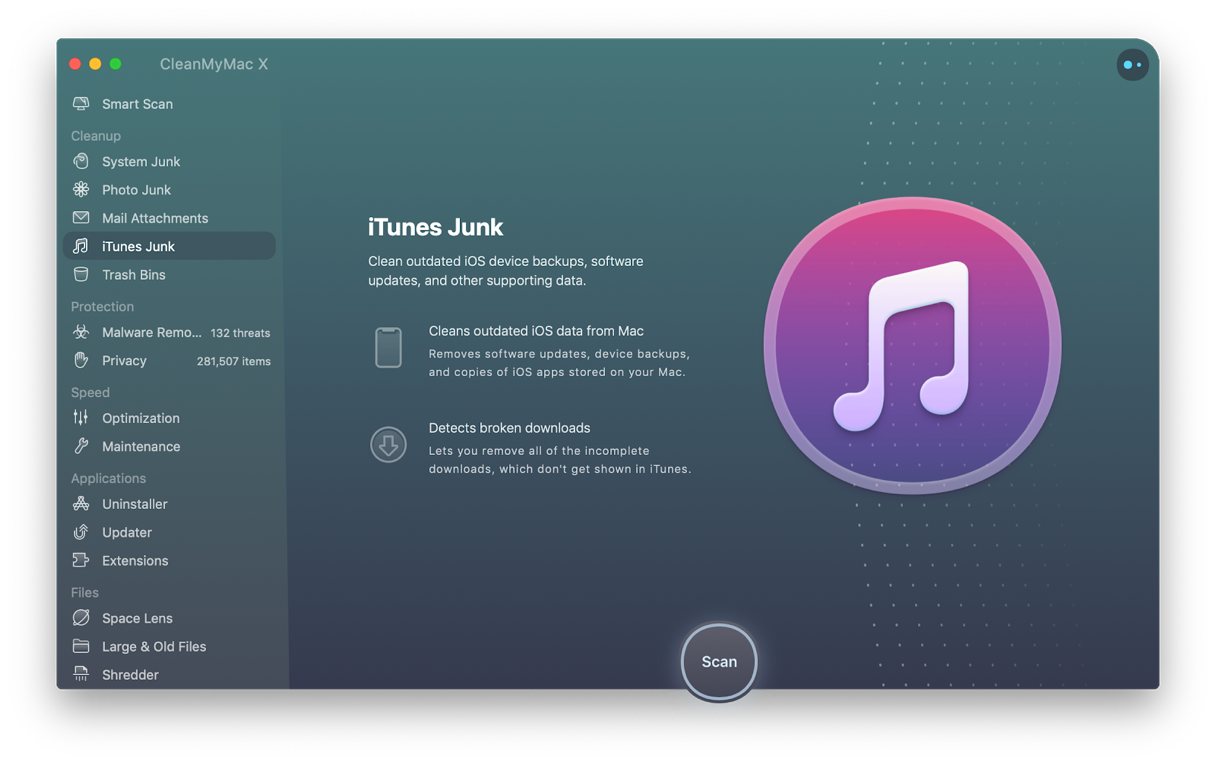Click the iTunes Junk music note sidebar icon
Viewport: 1216px width, 760px height.
tap(81, 246)
